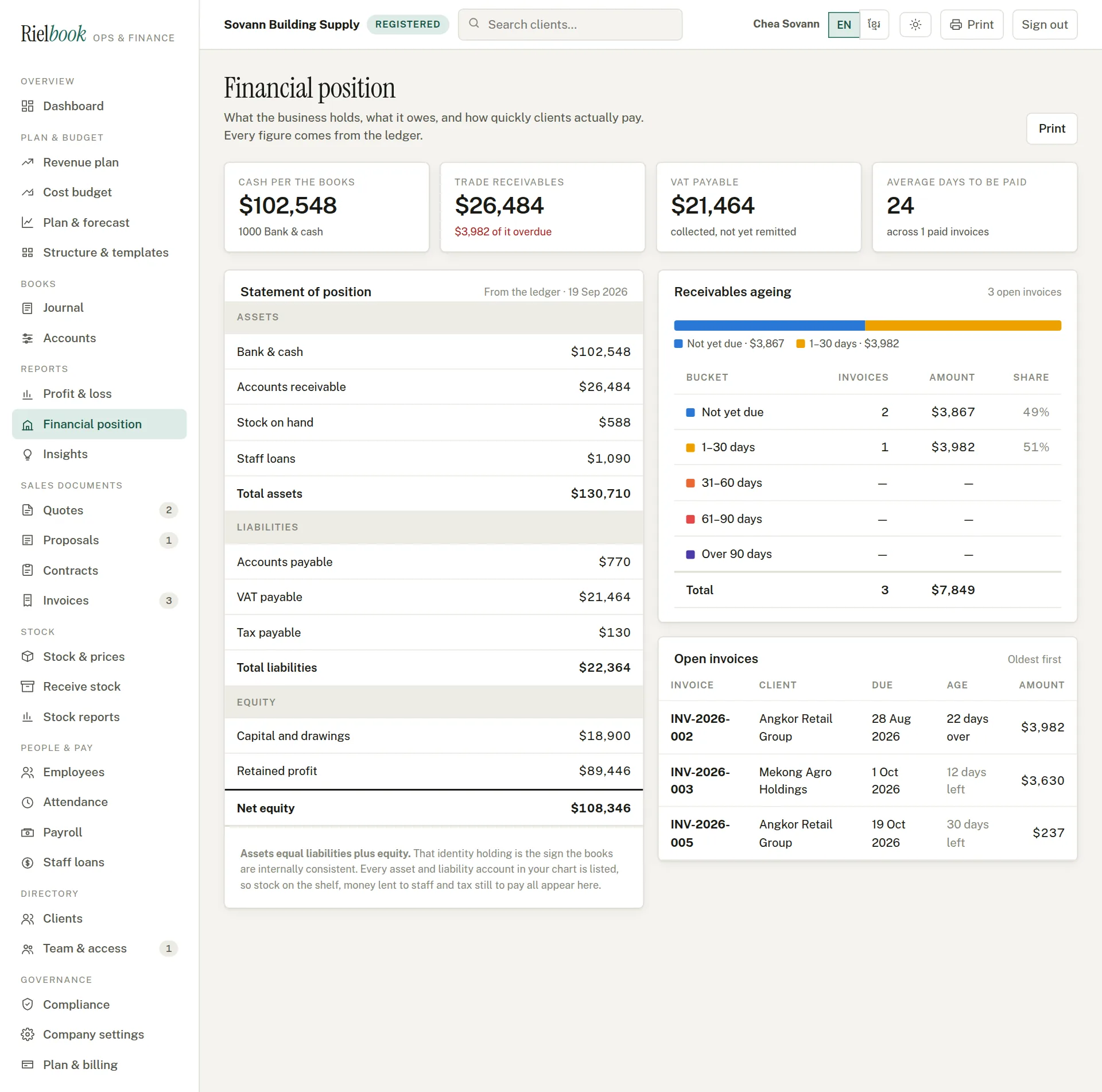
Task: Click orange 1–30 days ageing bar segment
Action: pos(963,326)
